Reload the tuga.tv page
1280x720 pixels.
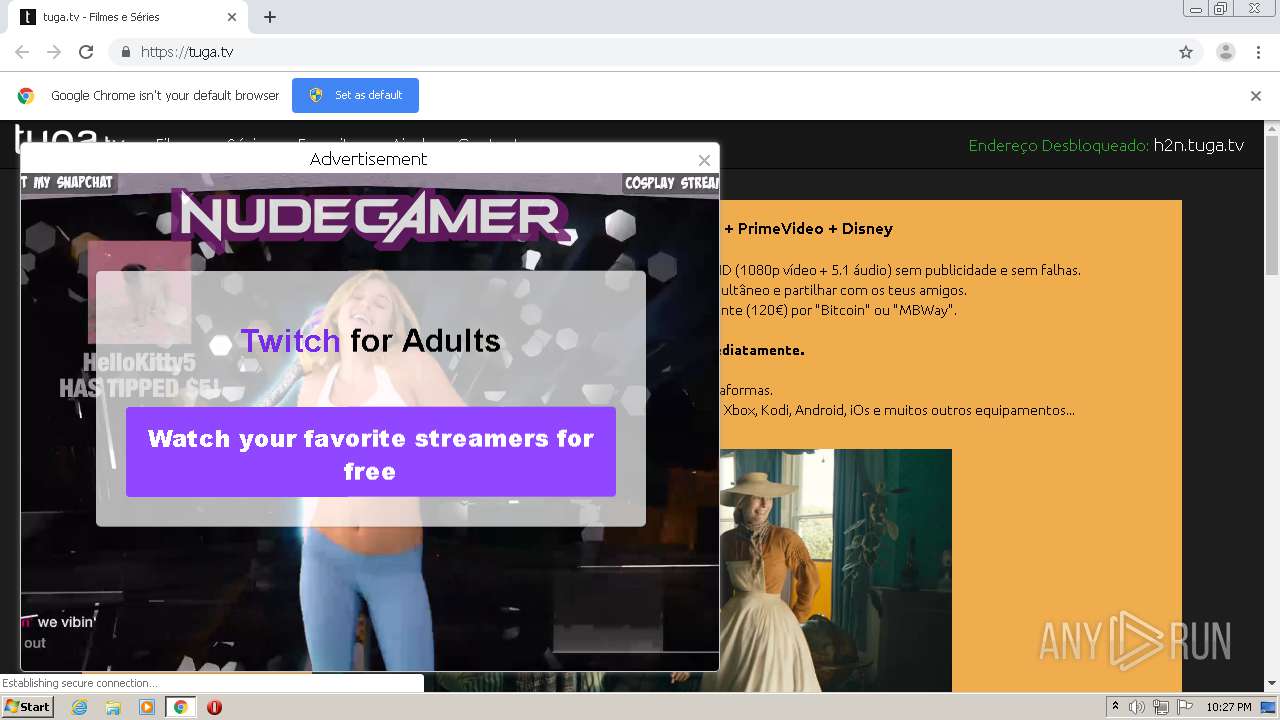tap(86, 52)
